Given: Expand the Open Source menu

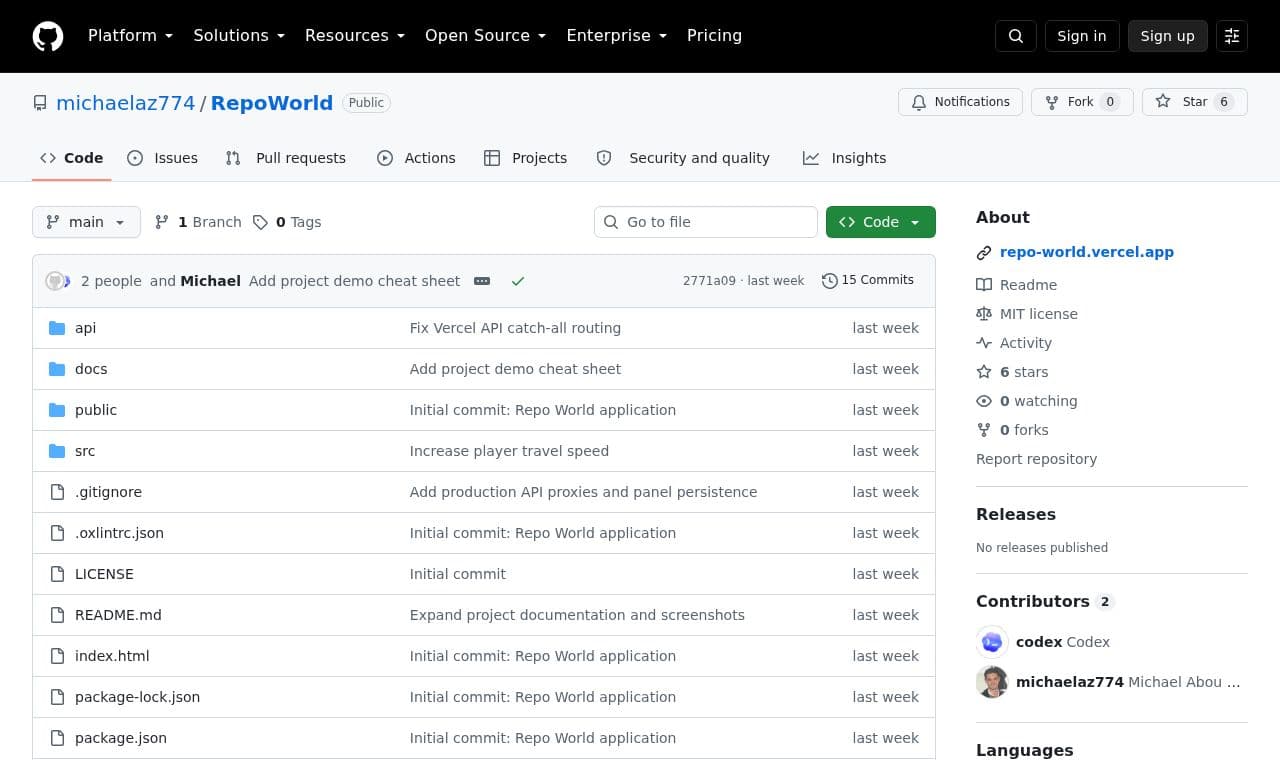Looking at the screenshot, I should point(486,36).
